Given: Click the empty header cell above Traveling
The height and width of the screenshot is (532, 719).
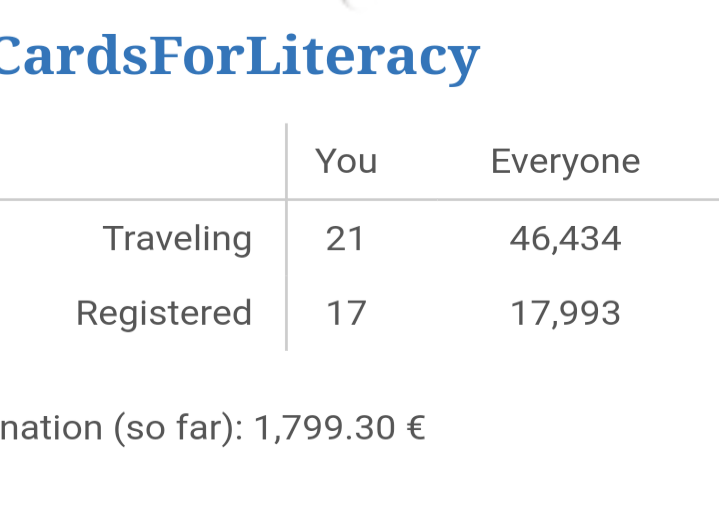Looking at the screenshot, I should point(142,161).
